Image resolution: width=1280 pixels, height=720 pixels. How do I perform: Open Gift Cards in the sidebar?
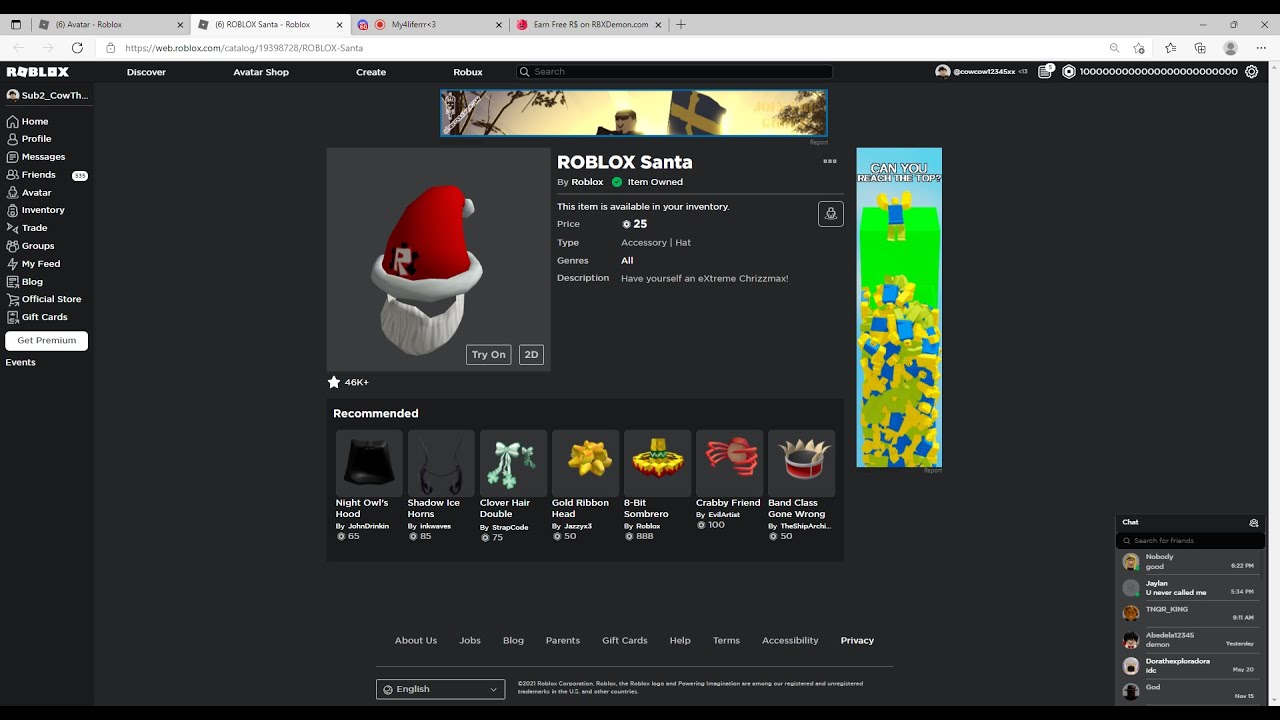(37, 317)
